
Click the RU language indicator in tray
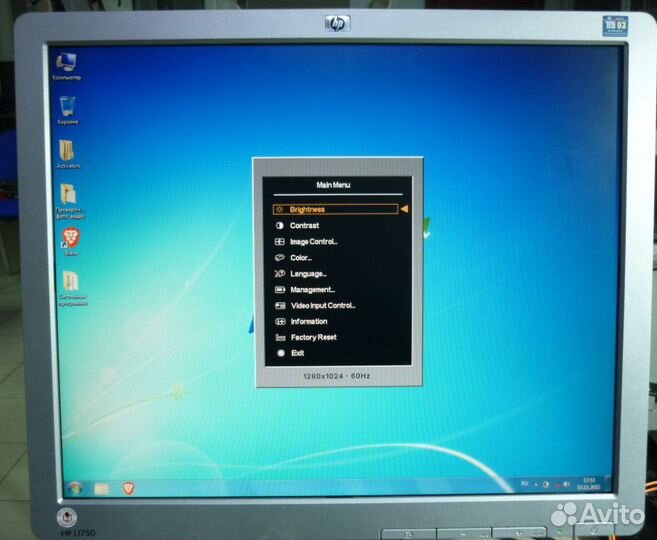(524, 484)
